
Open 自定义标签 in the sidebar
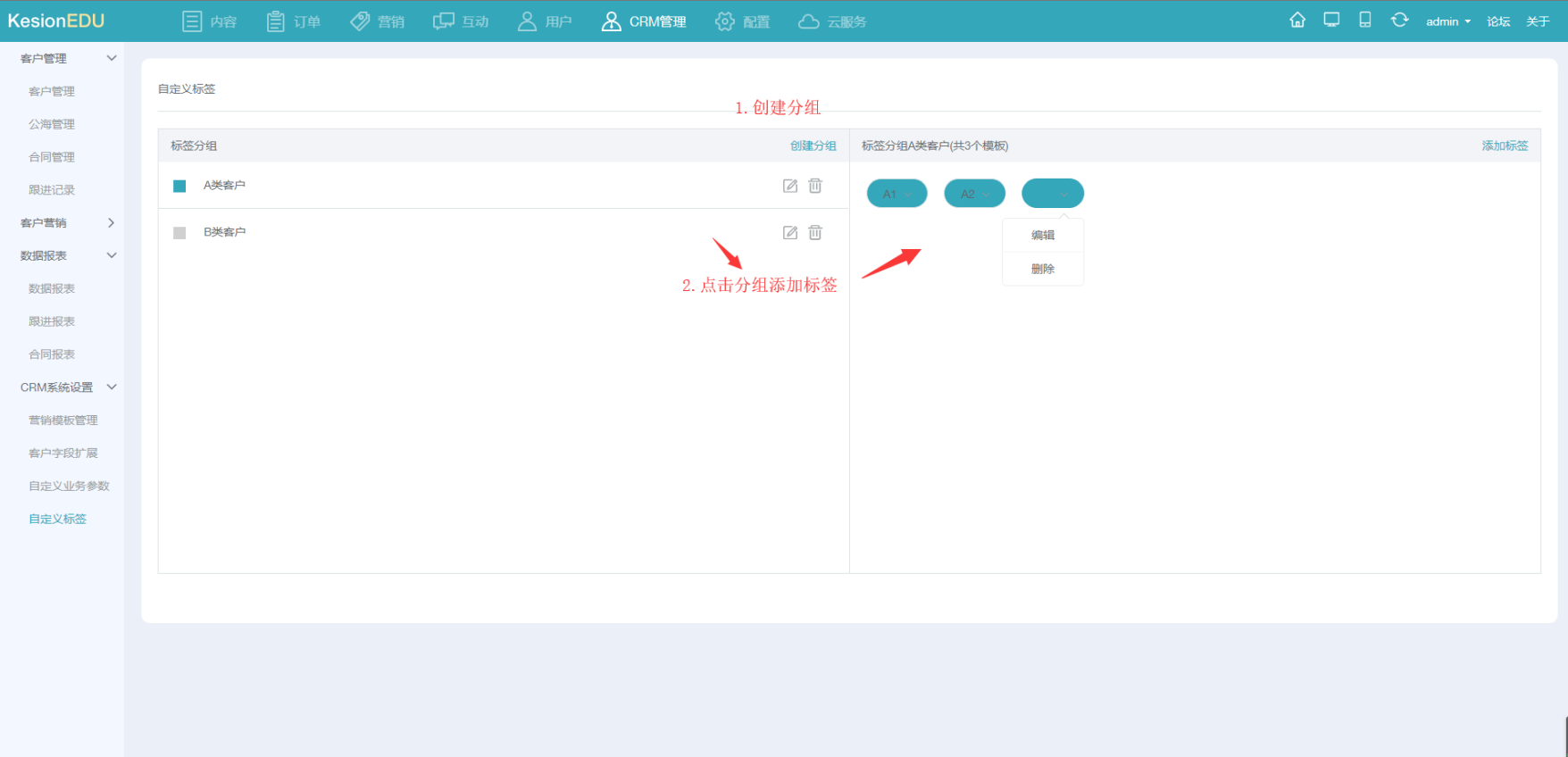pos(57,519)
